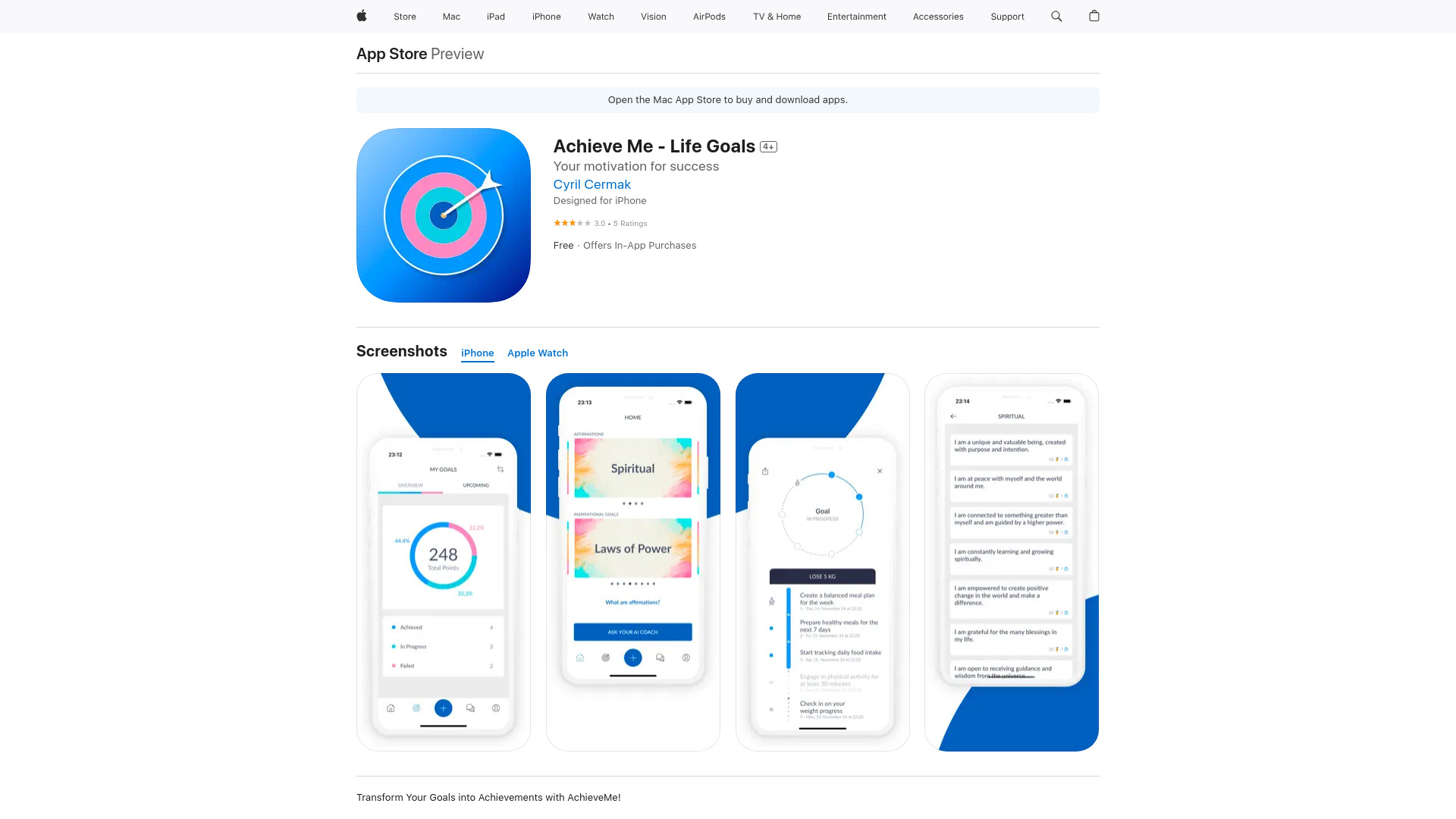Open the Mac App Store banner
The image size is (1456, 819).
(x=727, y=99)
